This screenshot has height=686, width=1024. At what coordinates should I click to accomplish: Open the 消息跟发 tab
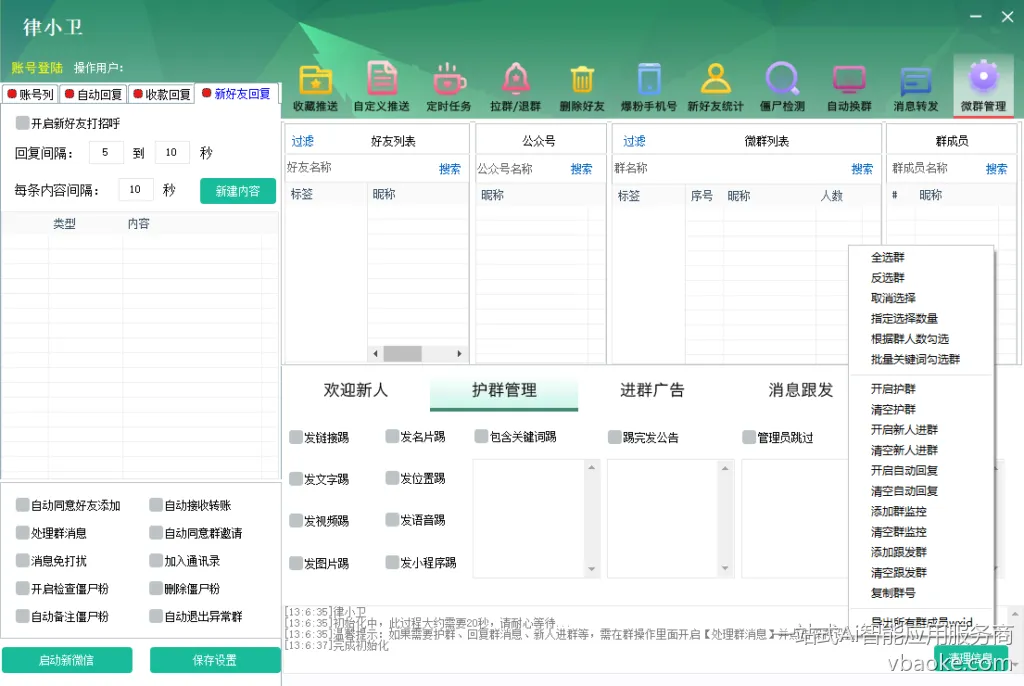[801, 390]
